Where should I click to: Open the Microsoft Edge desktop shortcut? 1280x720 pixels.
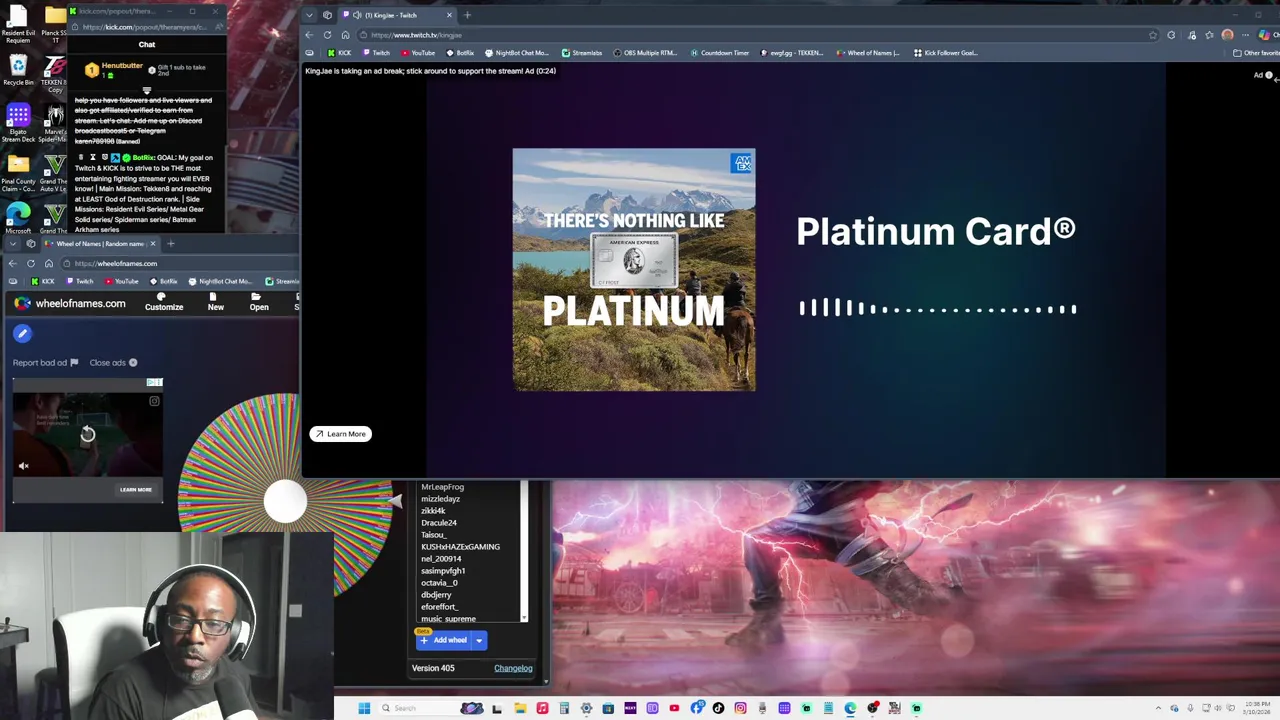[x=18, y=215]
